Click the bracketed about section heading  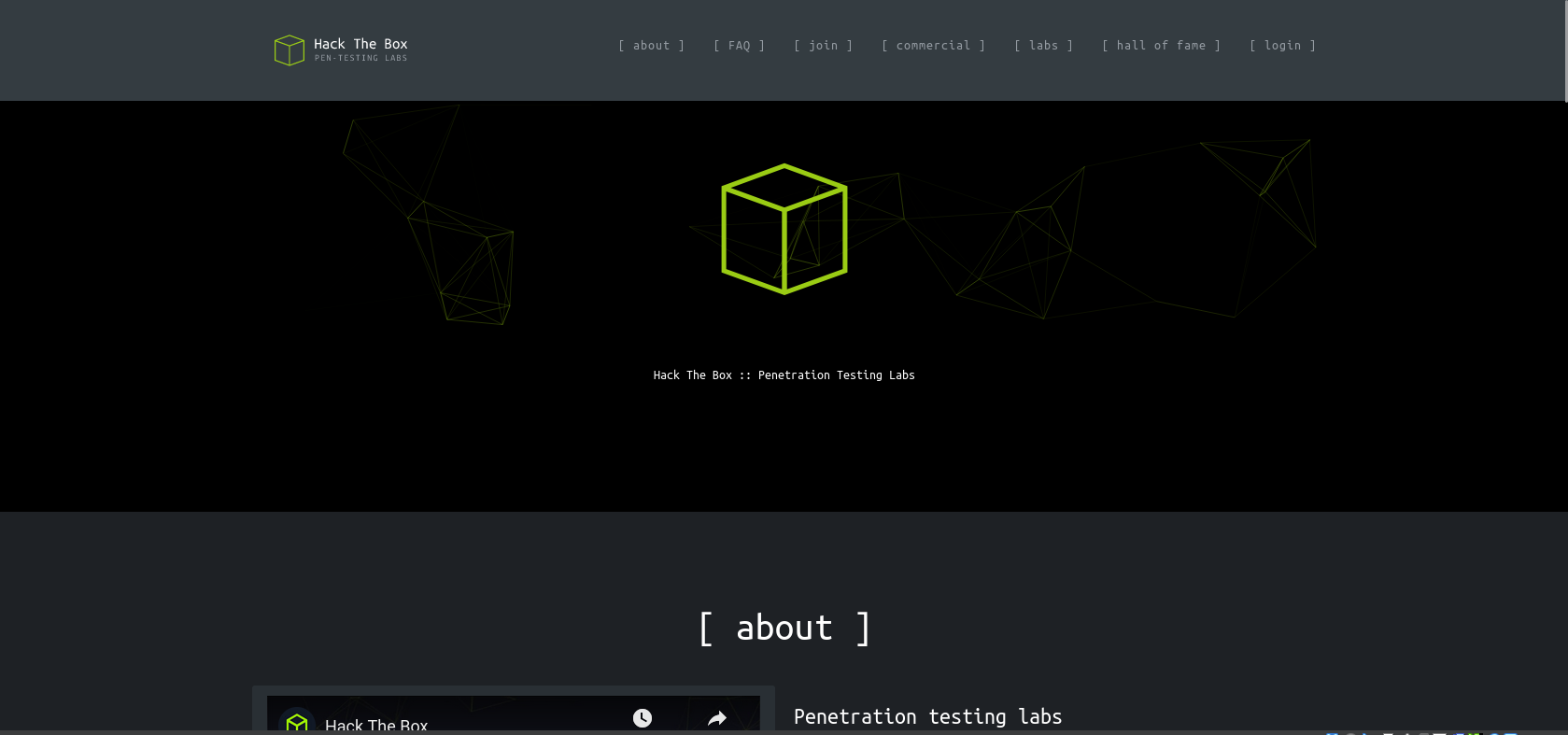point(784,629)
